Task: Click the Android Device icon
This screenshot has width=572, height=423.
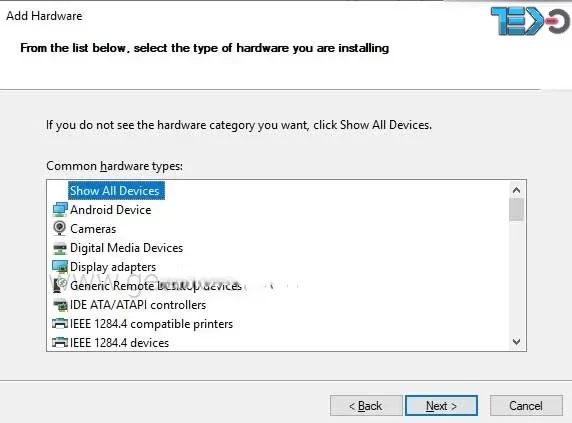Action: [60, 210]
